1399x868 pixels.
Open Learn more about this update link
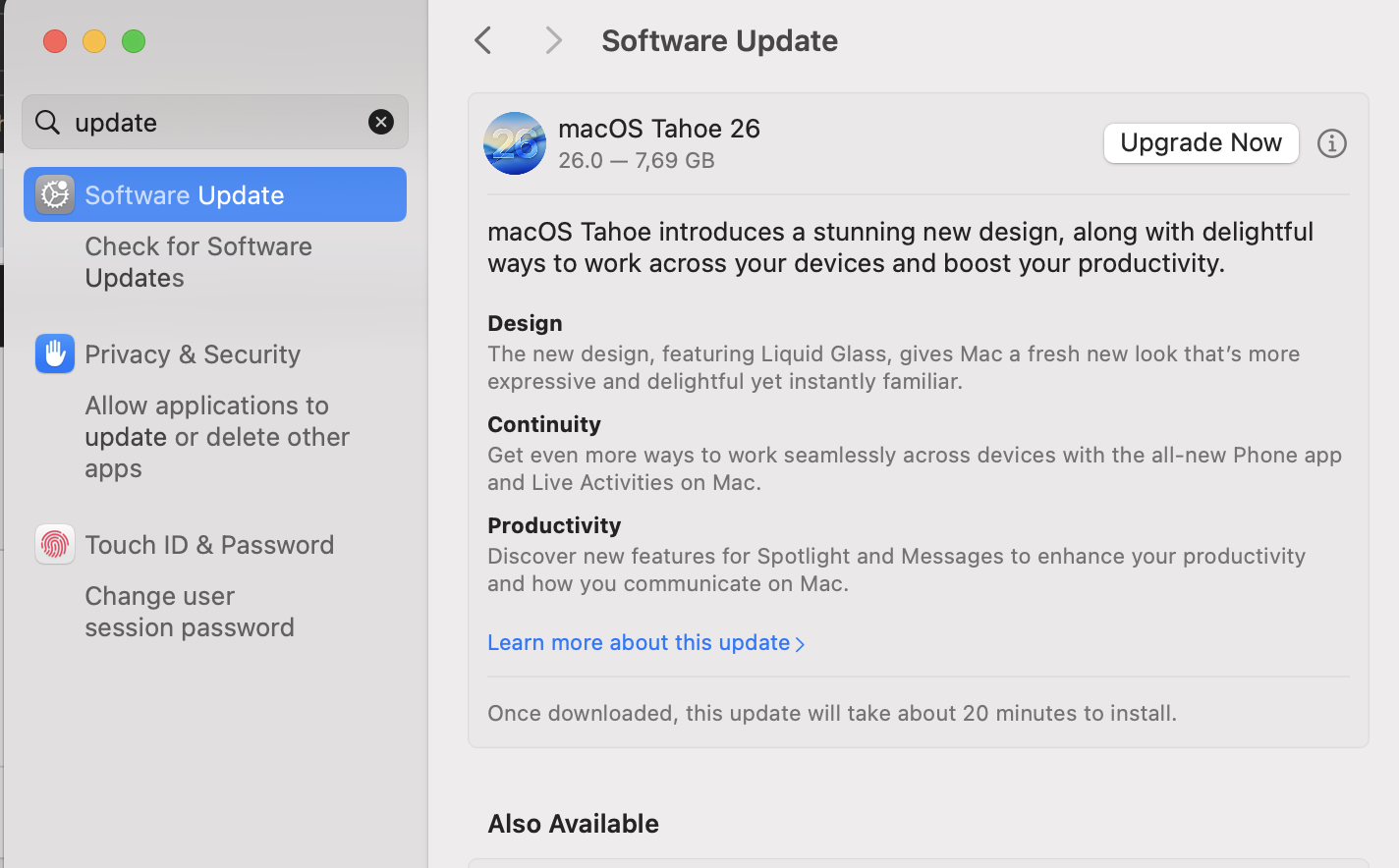646,642
